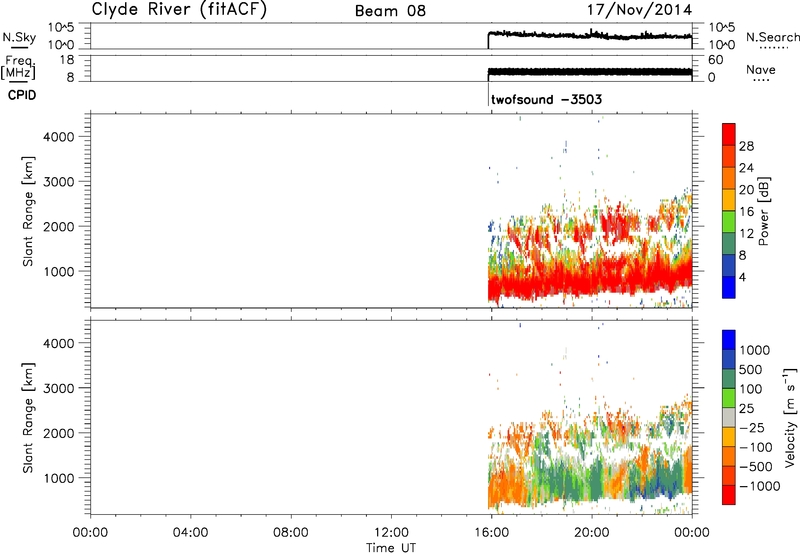
Task: Click the '08:00' time axis label
Action: pos(291,533)
